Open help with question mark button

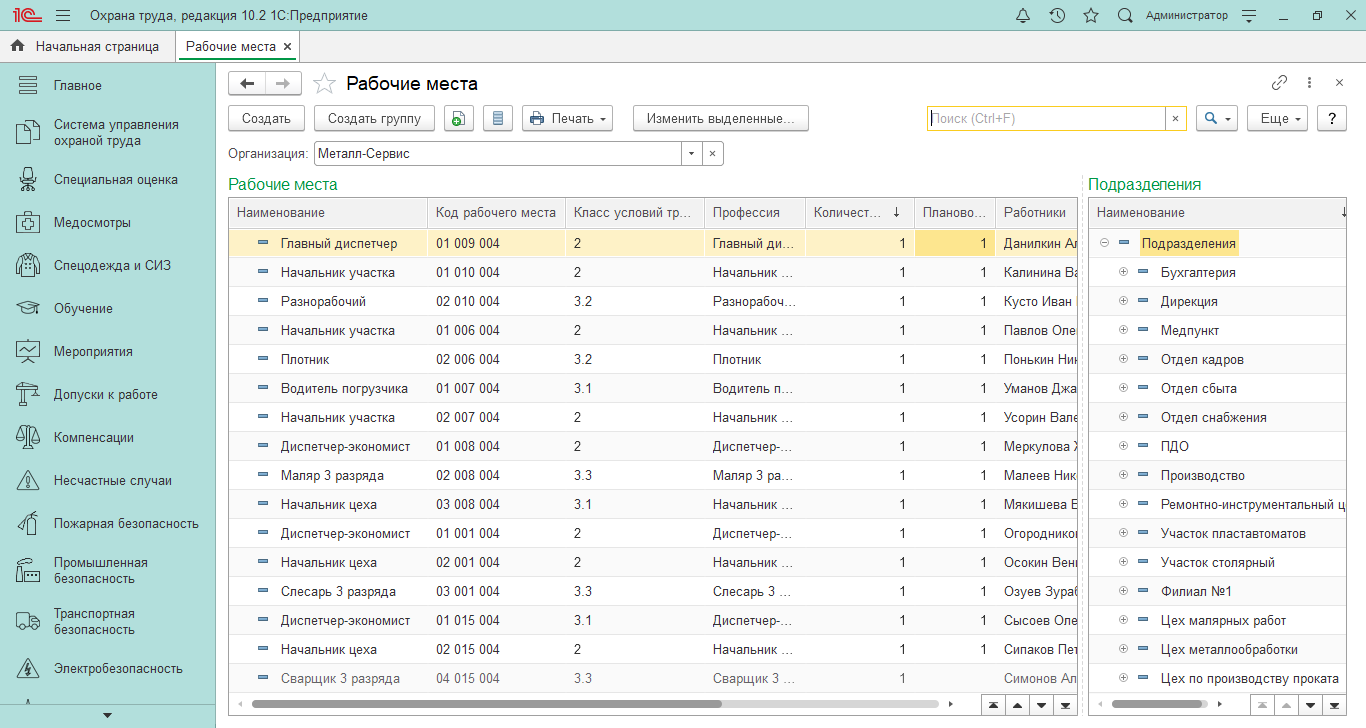(1331, 118)
